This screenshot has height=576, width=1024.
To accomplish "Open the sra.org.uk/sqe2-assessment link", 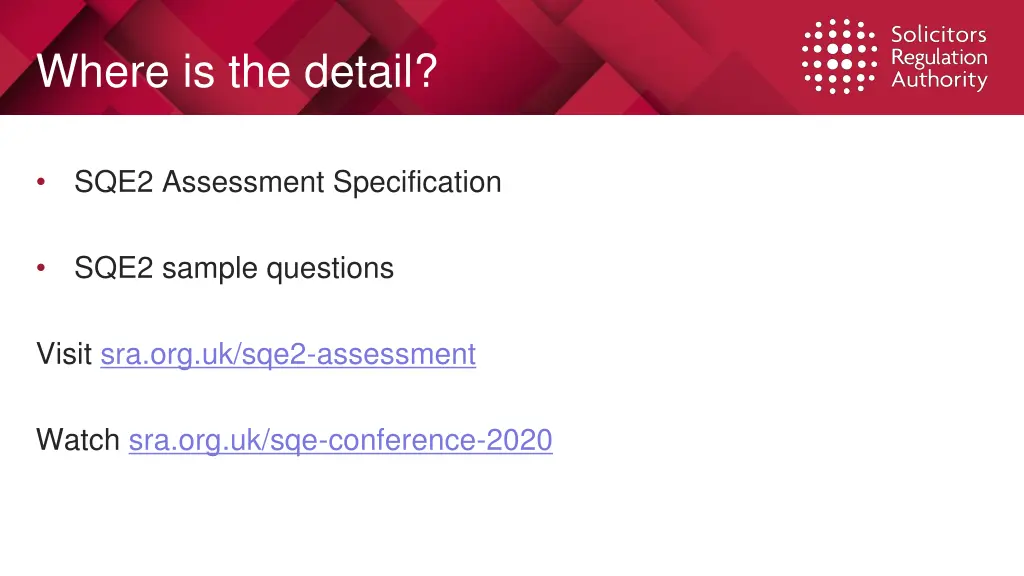I will pyautogui.click(x=288, y=355).
